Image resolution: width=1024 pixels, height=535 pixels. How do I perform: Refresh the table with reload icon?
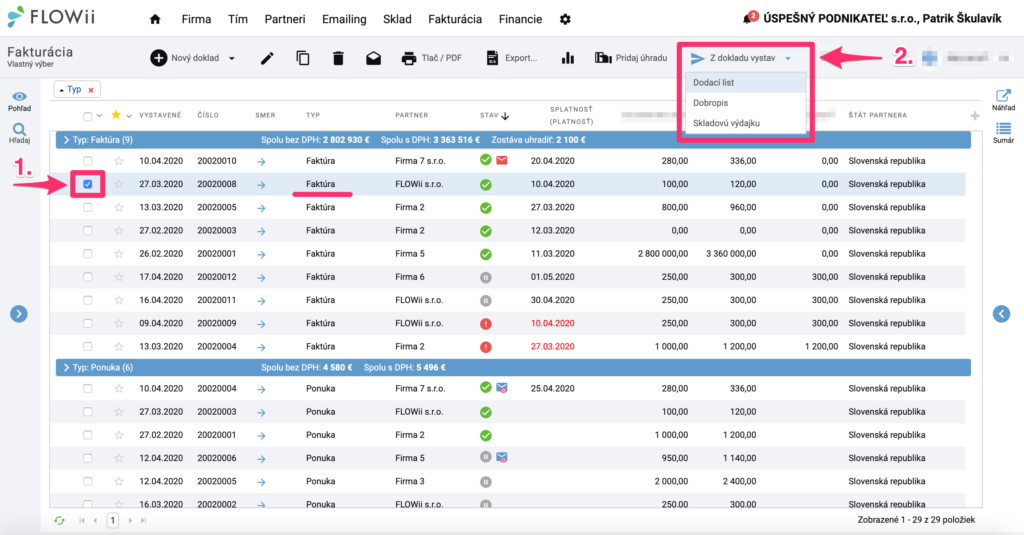click(x=59, y=521)
